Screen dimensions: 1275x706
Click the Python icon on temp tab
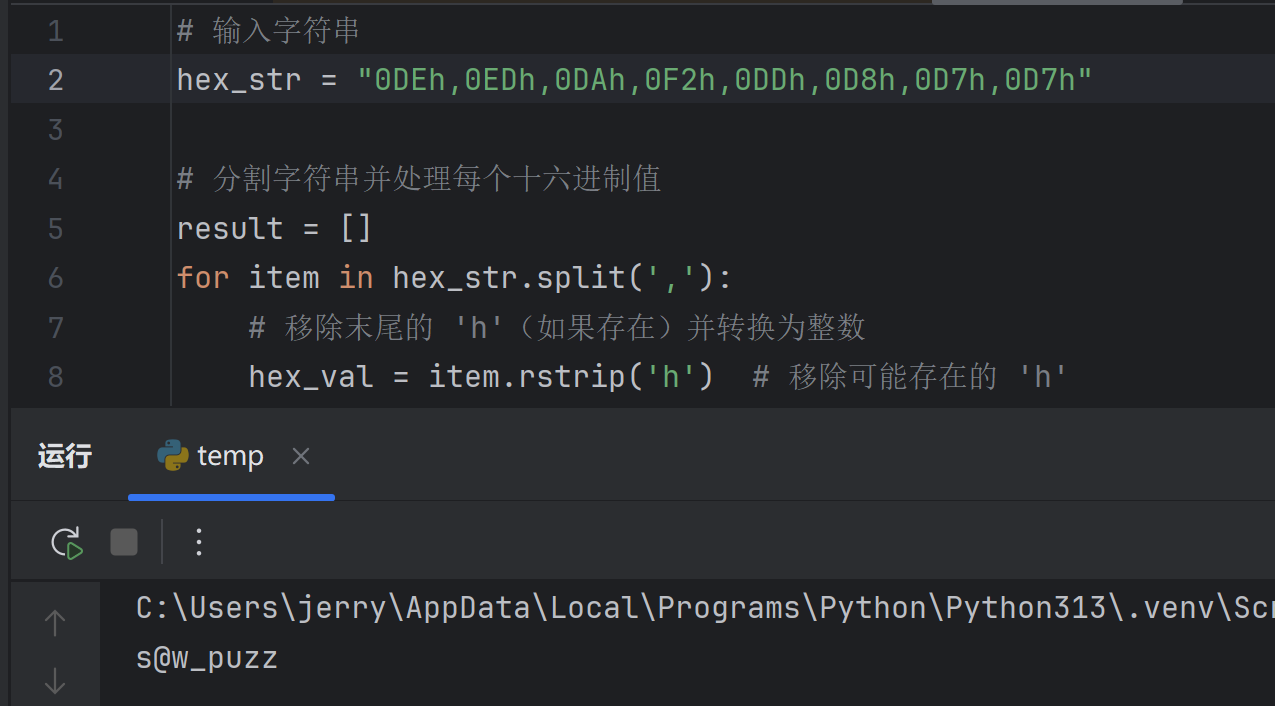tap(173, 455)
